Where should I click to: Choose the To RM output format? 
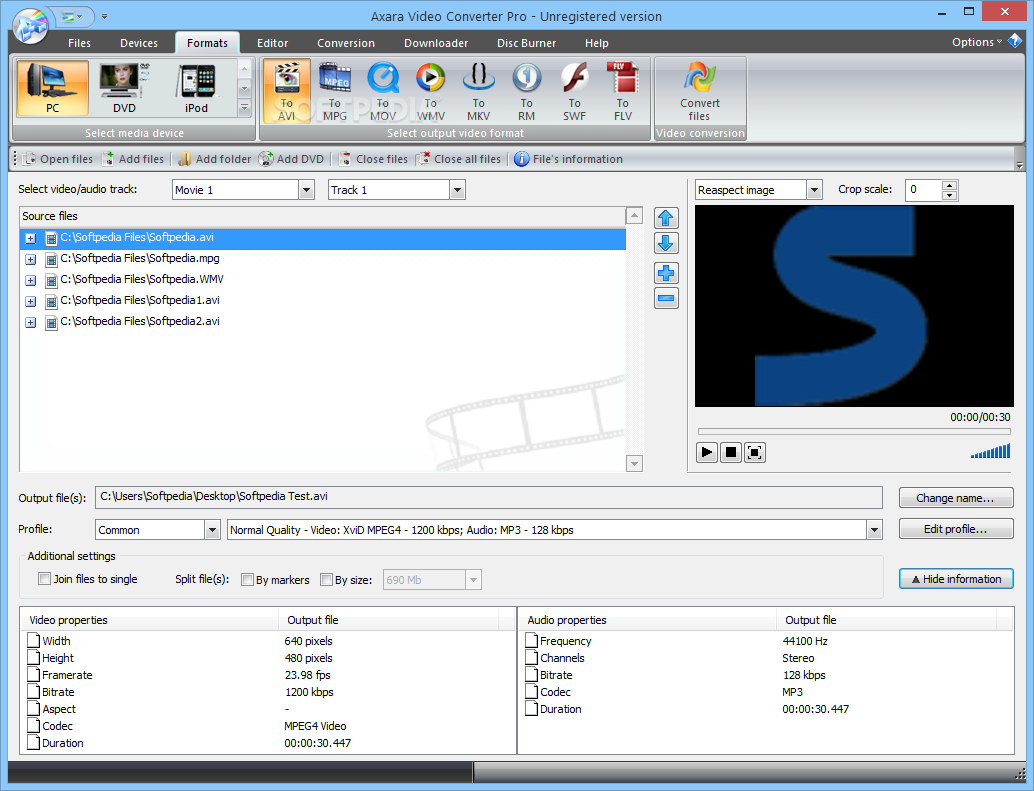[x=526, y=91]
